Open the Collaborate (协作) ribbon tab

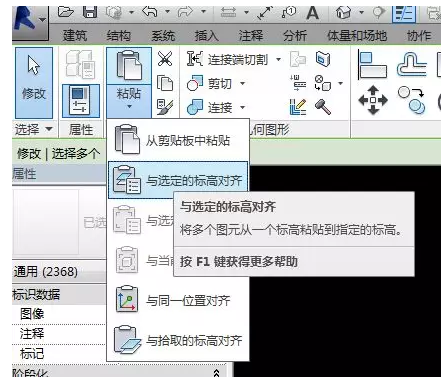pos(419,35)
